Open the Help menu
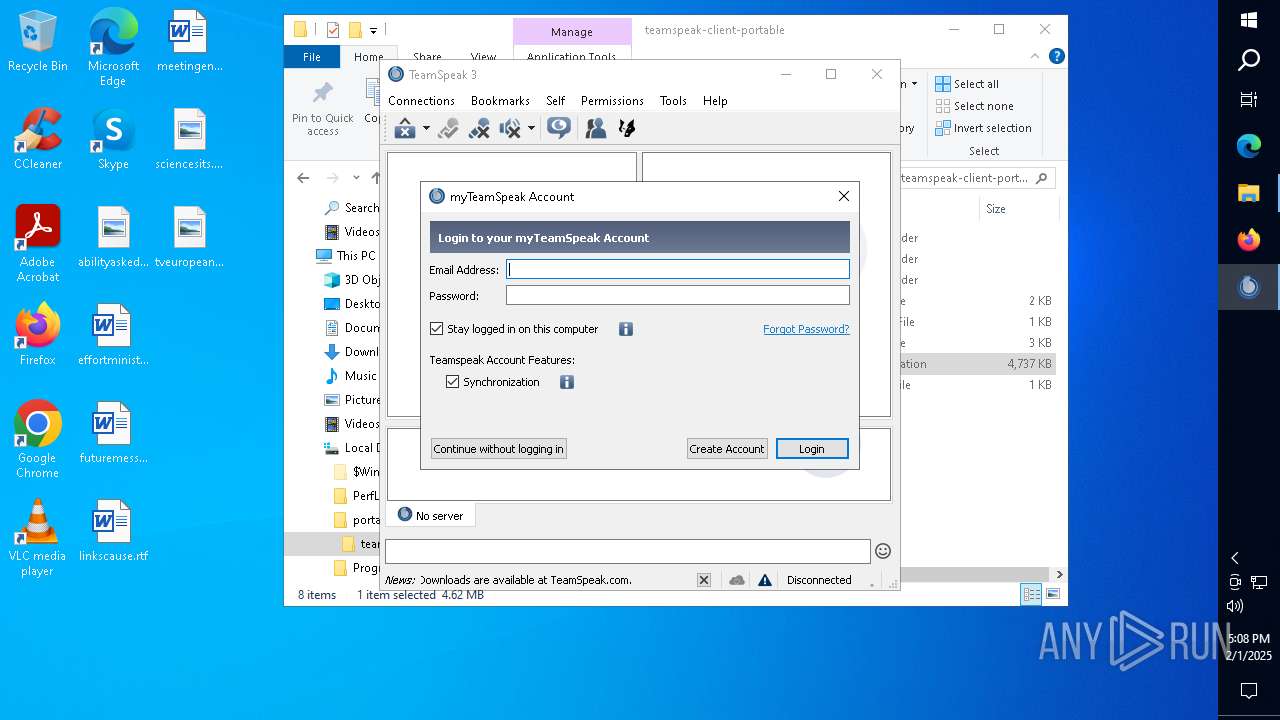Screen dimensions: 1280x720 pos(715,101)
